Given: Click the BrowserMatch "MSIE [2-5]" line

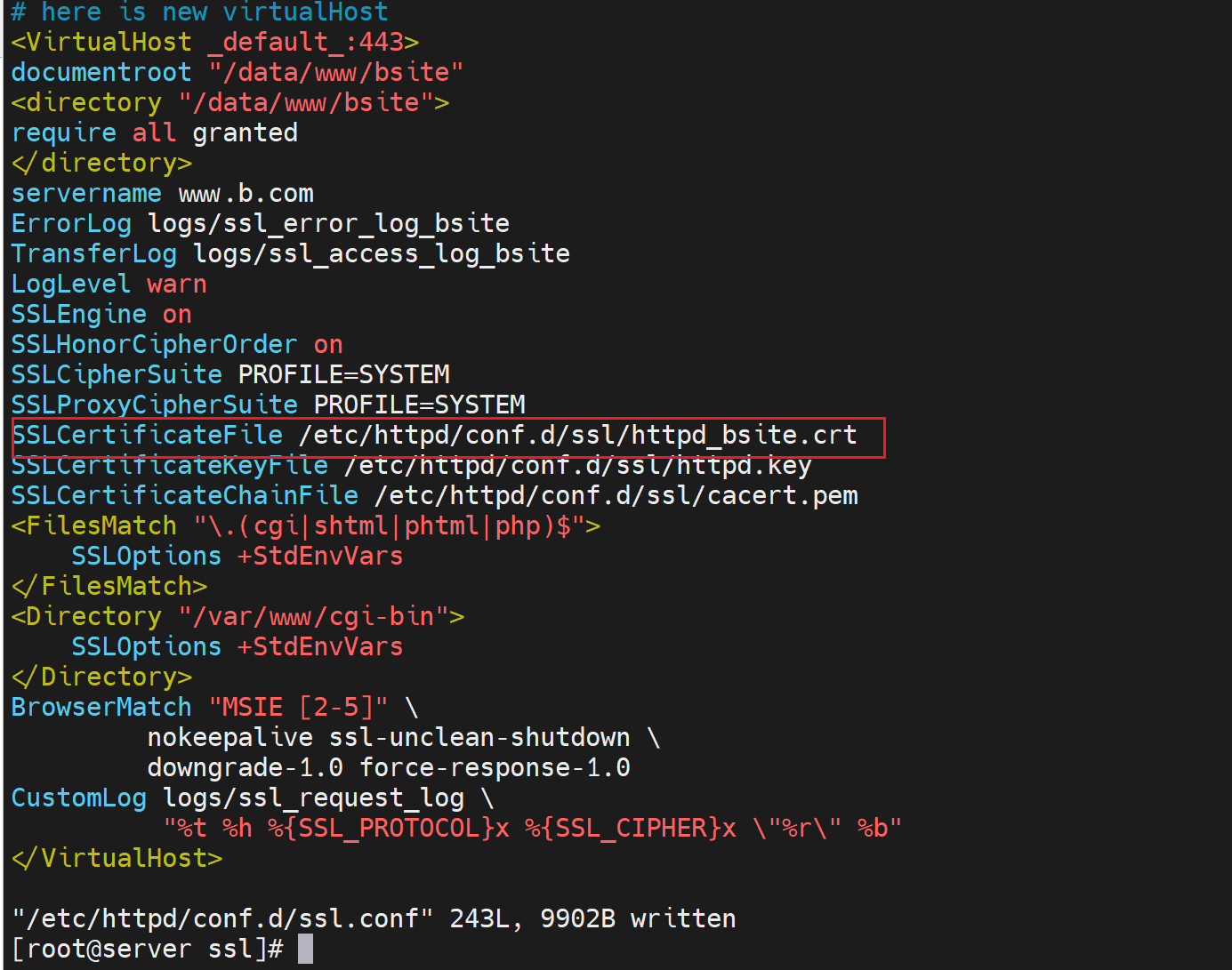Looking at the screenshot, I should coord(213,708).
